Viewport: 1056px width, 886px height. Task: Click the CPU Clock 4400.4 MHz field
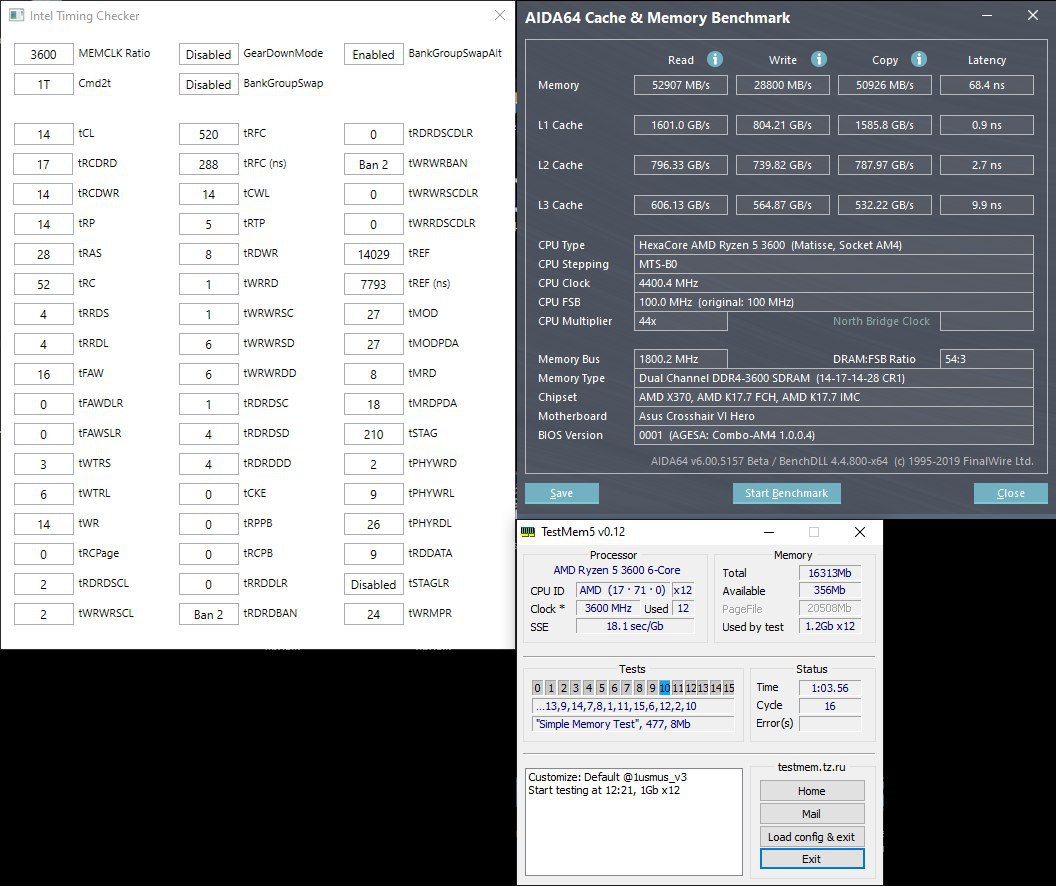834,283
